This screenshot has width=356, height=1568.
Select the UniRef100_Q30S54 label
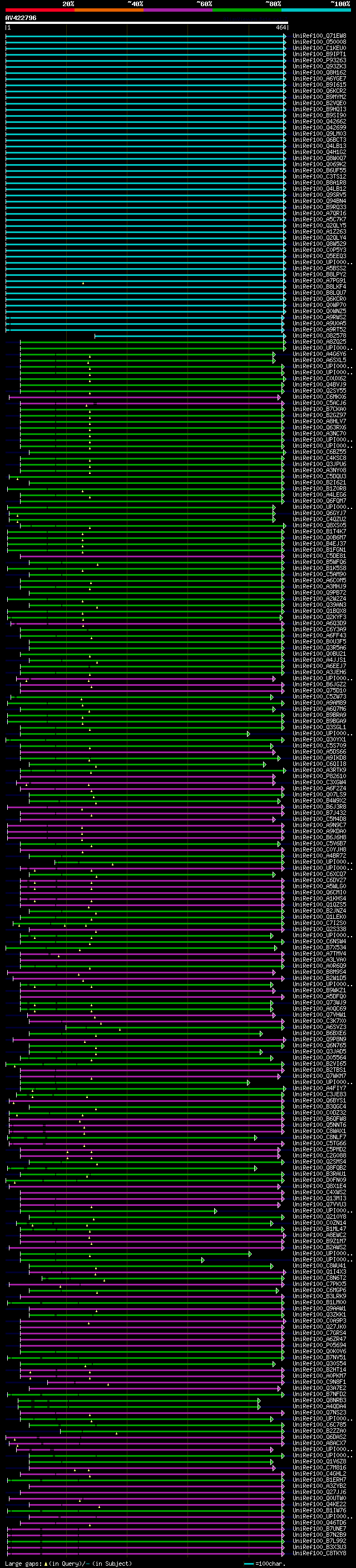319,1363
